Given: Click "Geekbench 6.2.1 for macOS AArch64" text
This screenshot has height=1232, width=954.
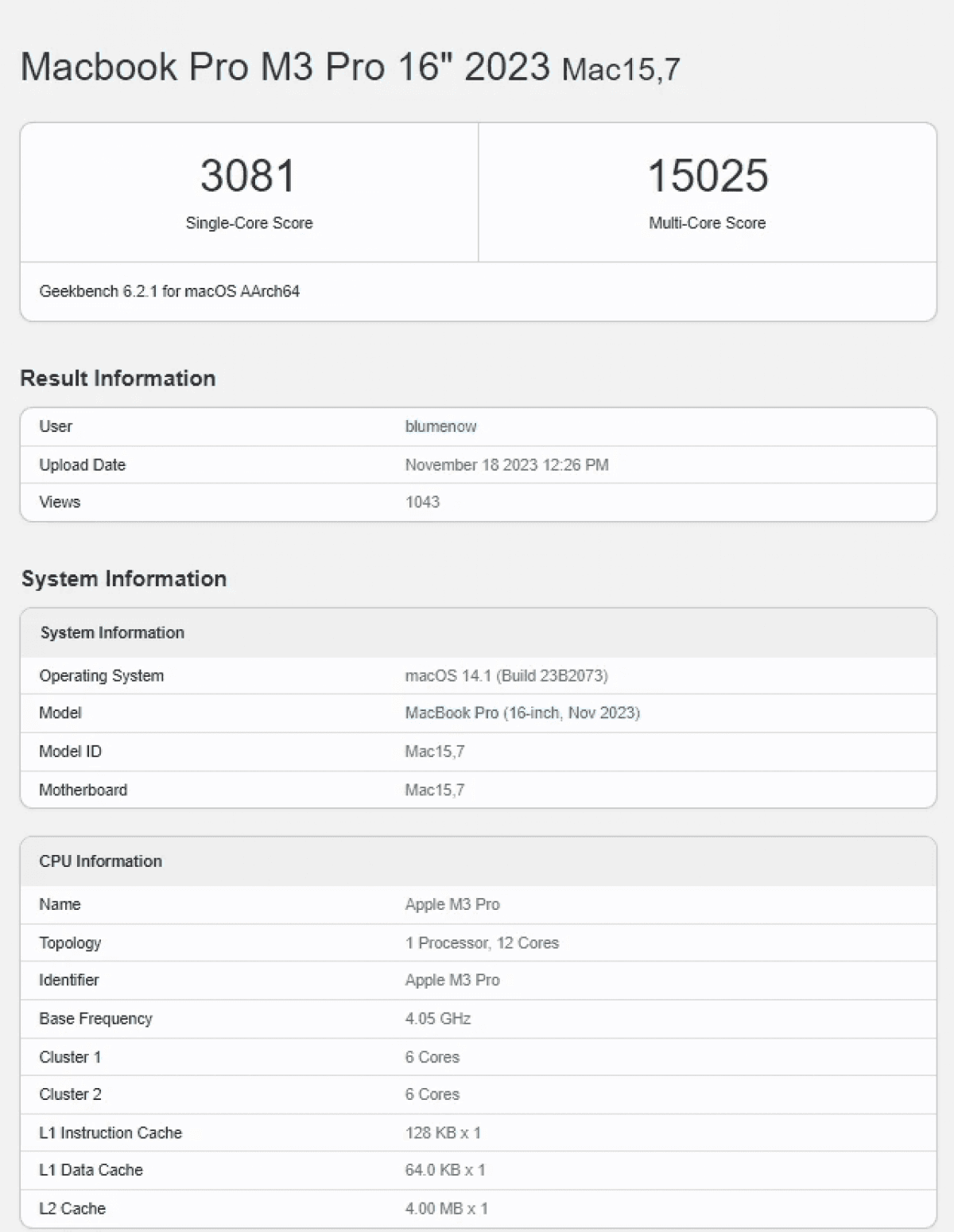Looking at the screenshot, I should click(x=169, y=291).
